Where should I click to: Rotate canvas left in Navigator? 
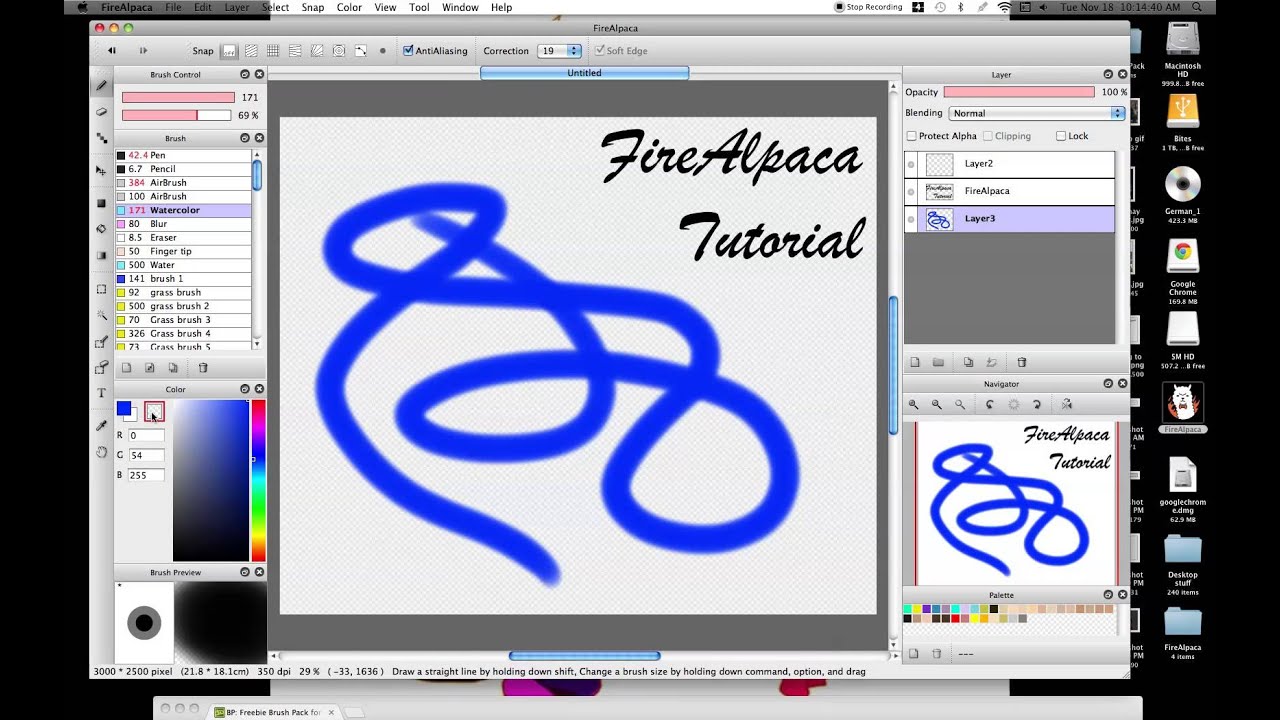(x=990, y=404)
